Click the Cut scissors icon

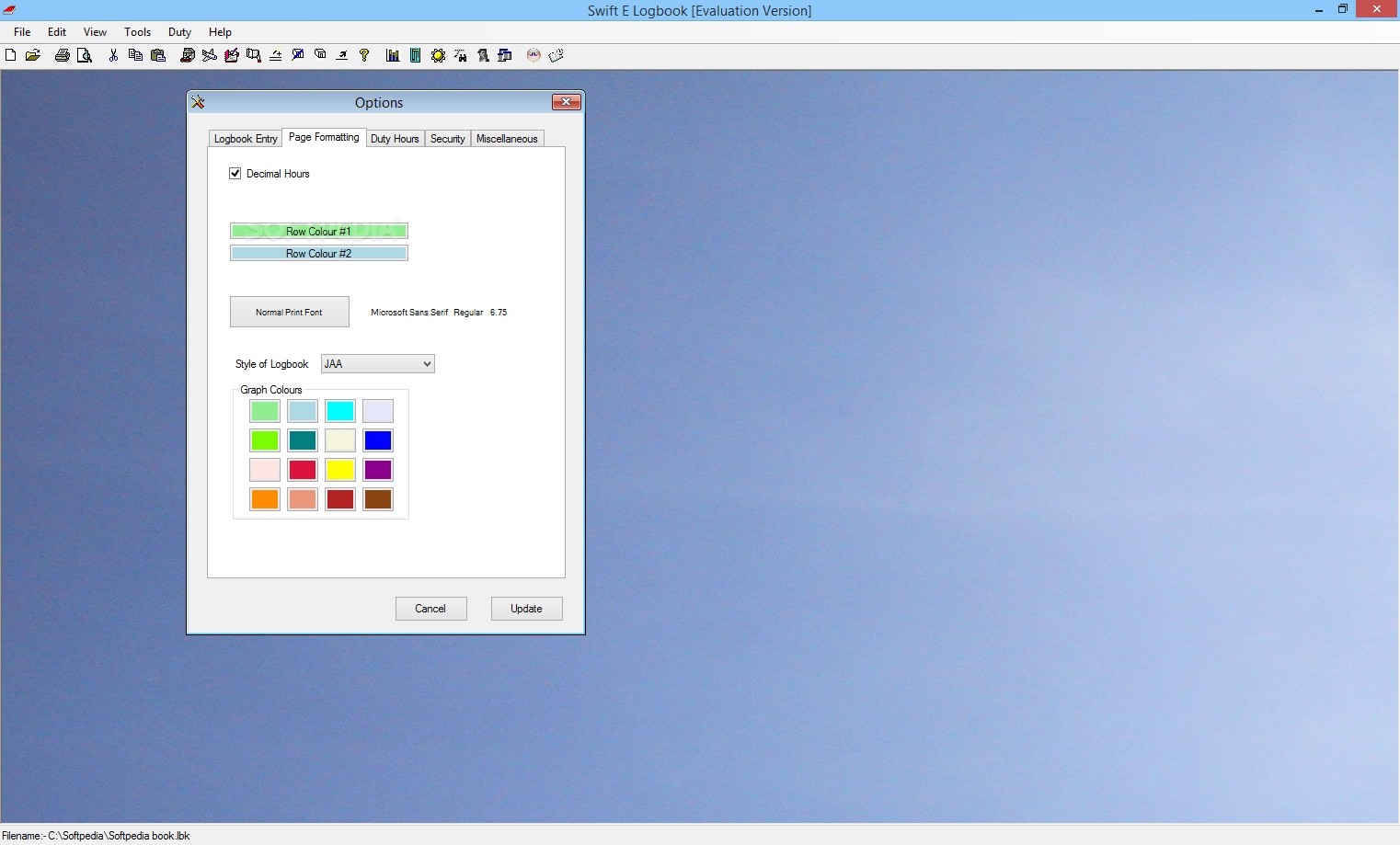point(113,55)
